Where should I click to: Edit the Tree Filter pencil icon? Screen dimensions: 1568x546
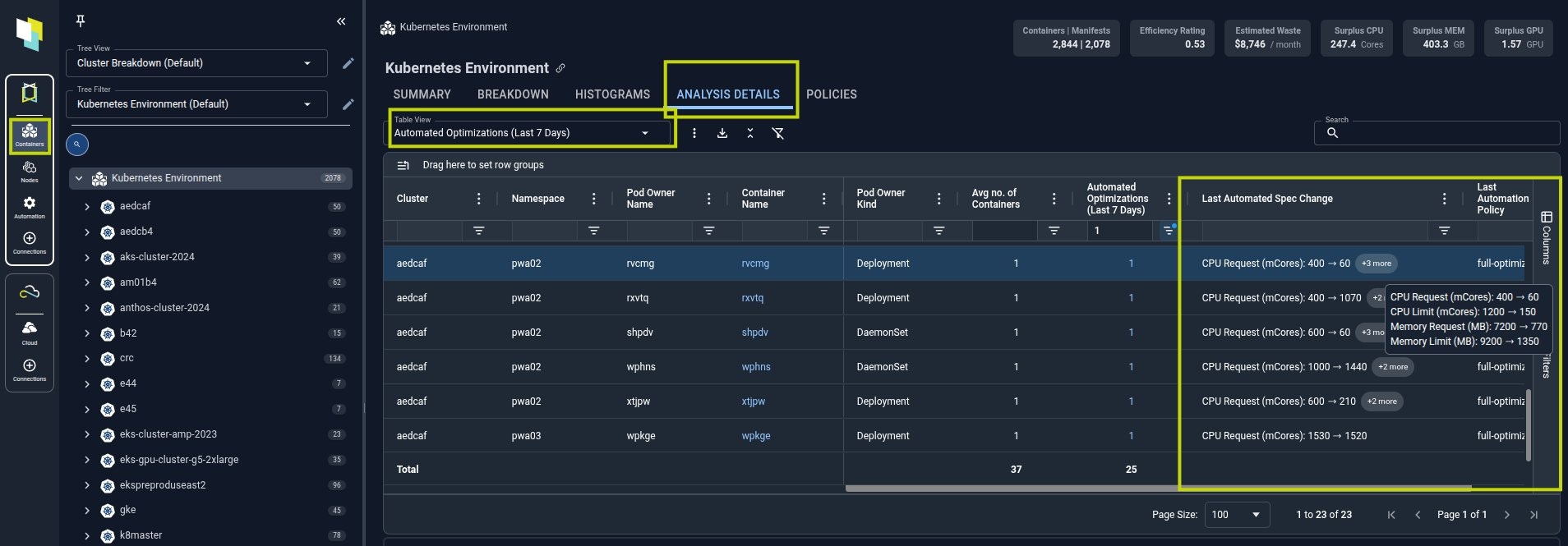(348, 104)
